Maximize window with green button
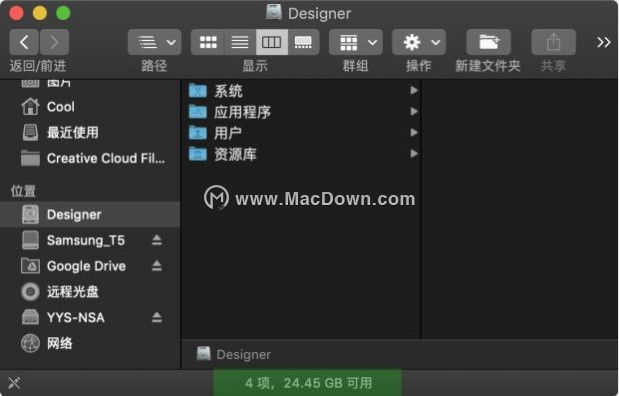Viewport: 619px width, 396px height. [63, 13]
